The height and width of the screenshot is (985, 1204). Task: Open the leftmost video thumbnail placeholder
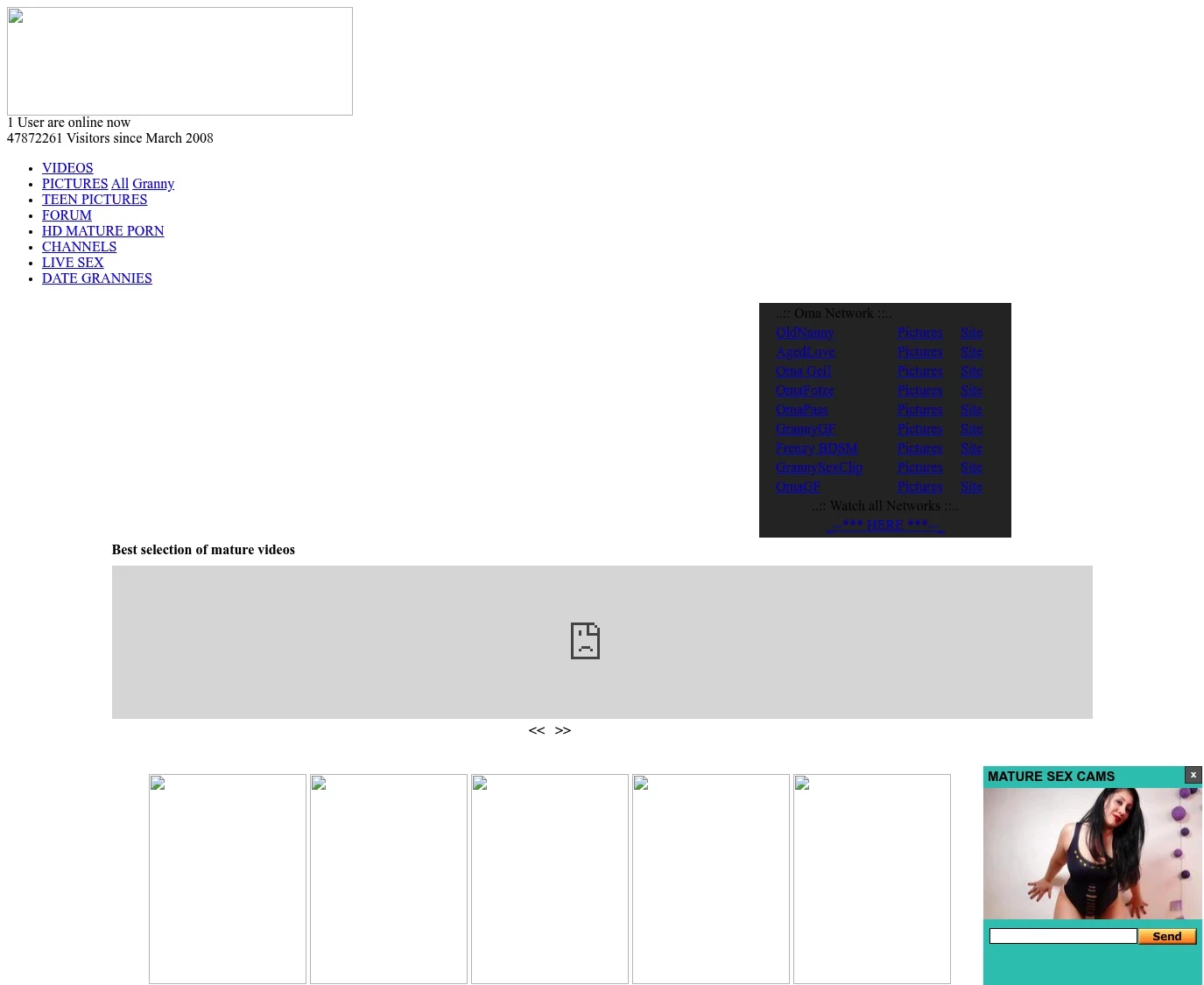coord(228,879)
